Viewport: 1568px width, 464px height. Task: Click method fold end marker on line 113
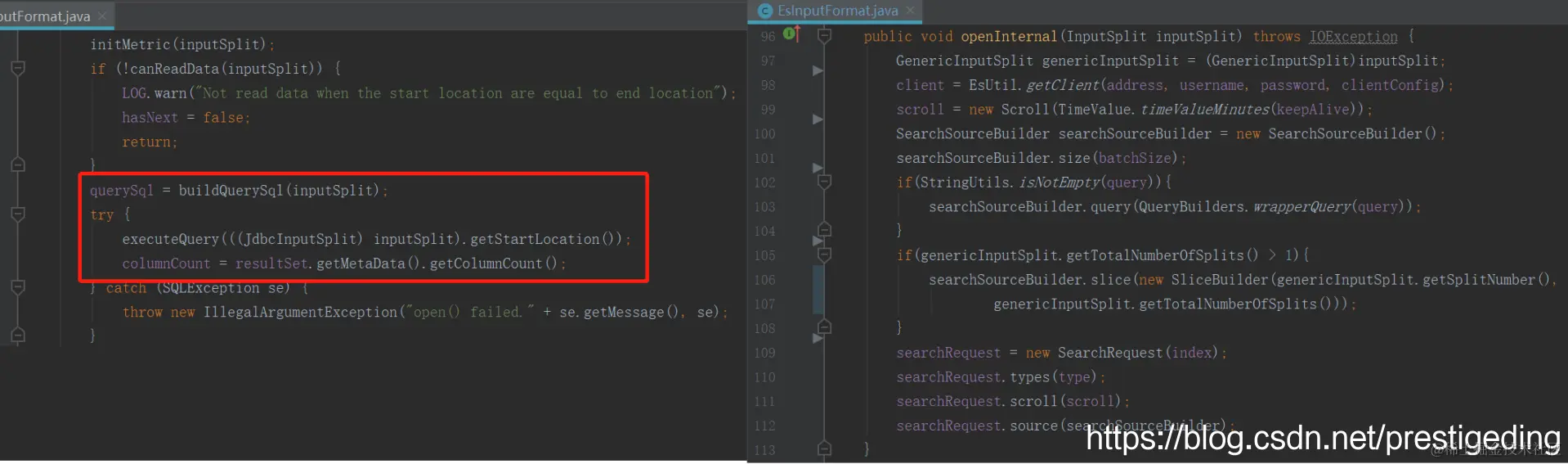click(824, 448)
